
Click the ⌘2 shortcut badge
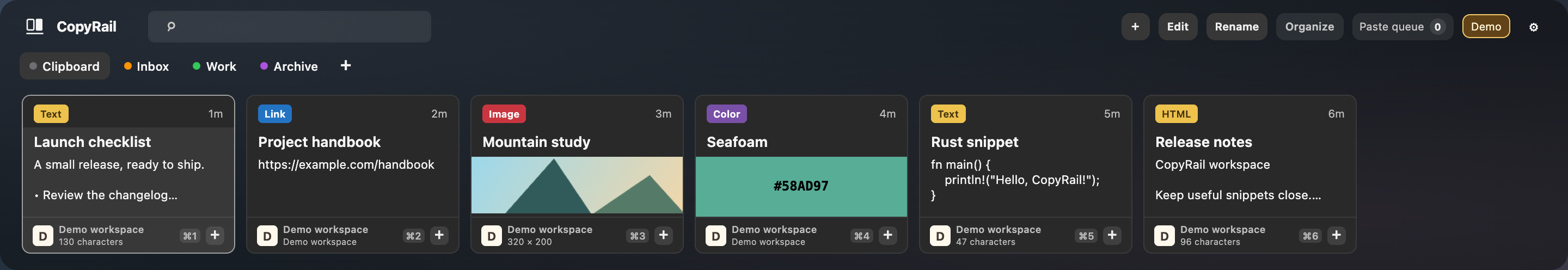[x=414, y=236]
